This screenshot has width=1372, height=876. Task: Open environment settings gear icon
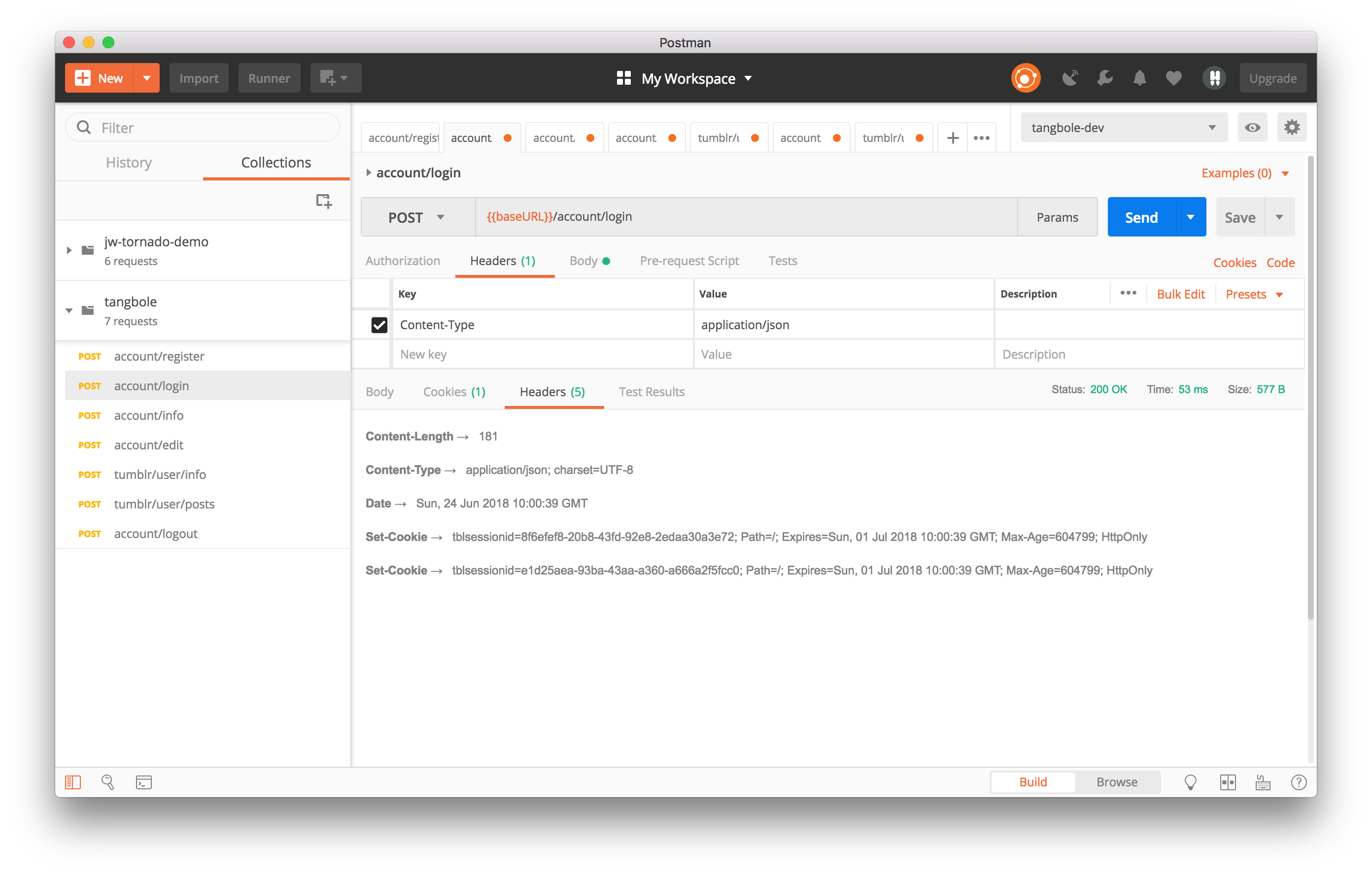pos(1292,127)
